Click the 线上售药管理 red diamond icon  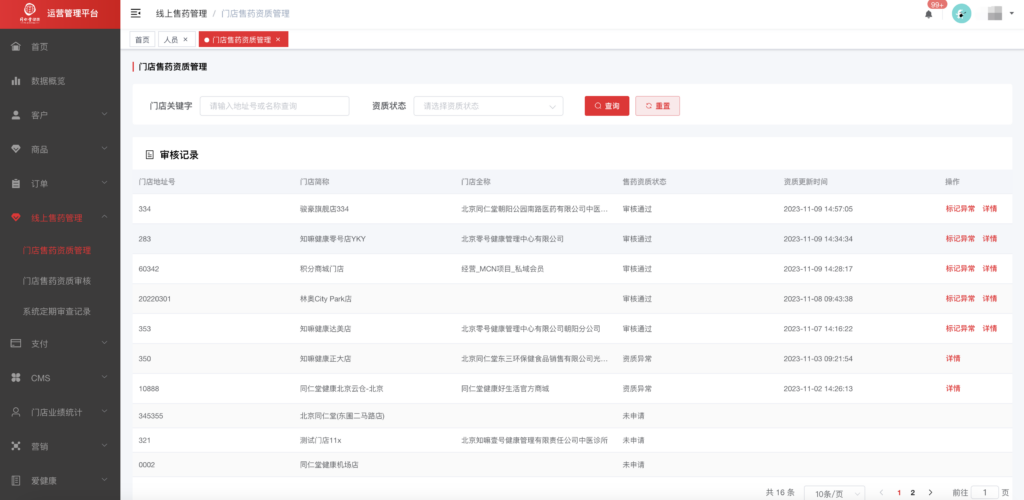pos(16,217)
